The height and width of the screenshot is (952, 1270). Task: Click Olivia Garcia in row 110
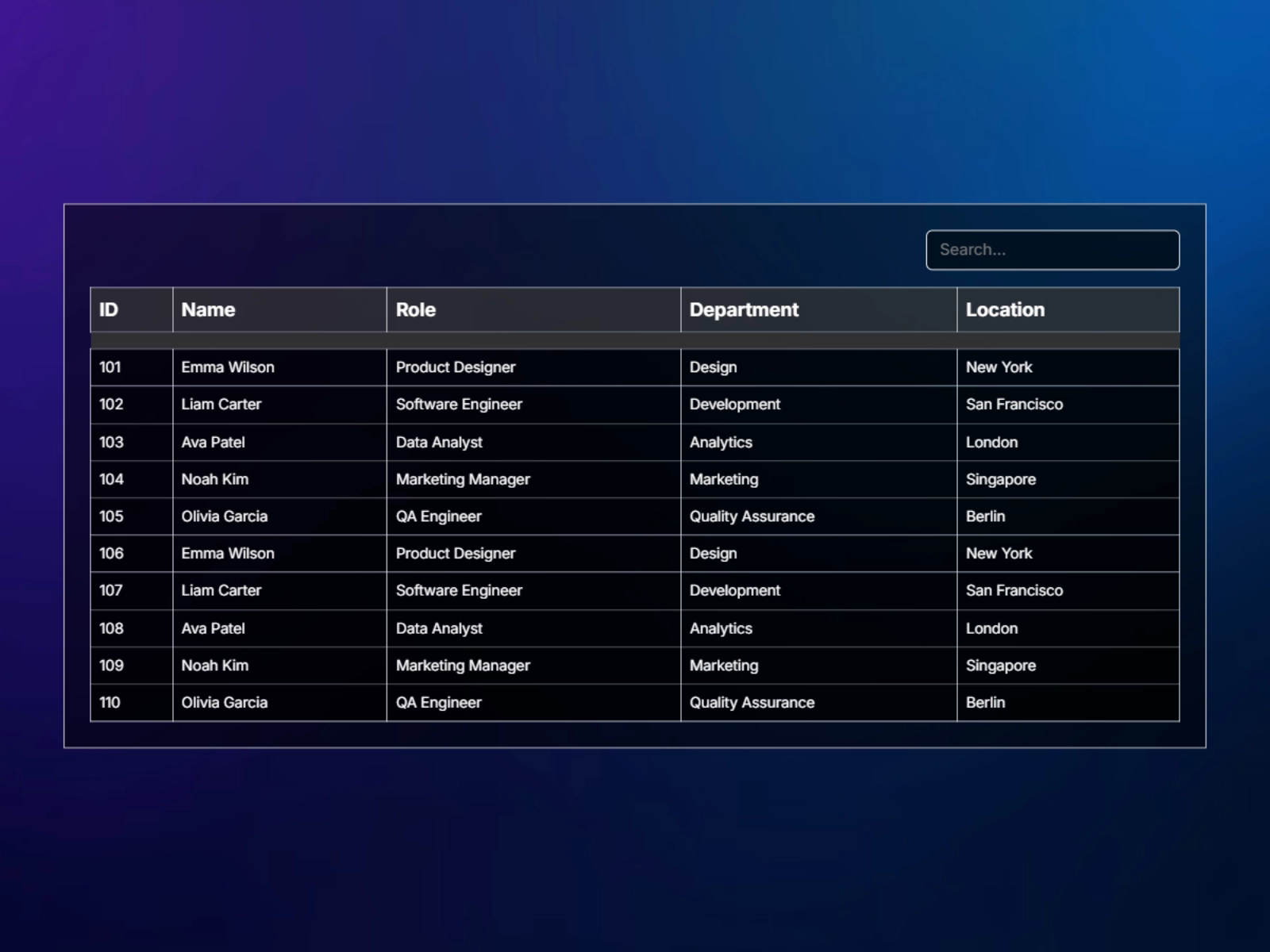tap(224, 703)
